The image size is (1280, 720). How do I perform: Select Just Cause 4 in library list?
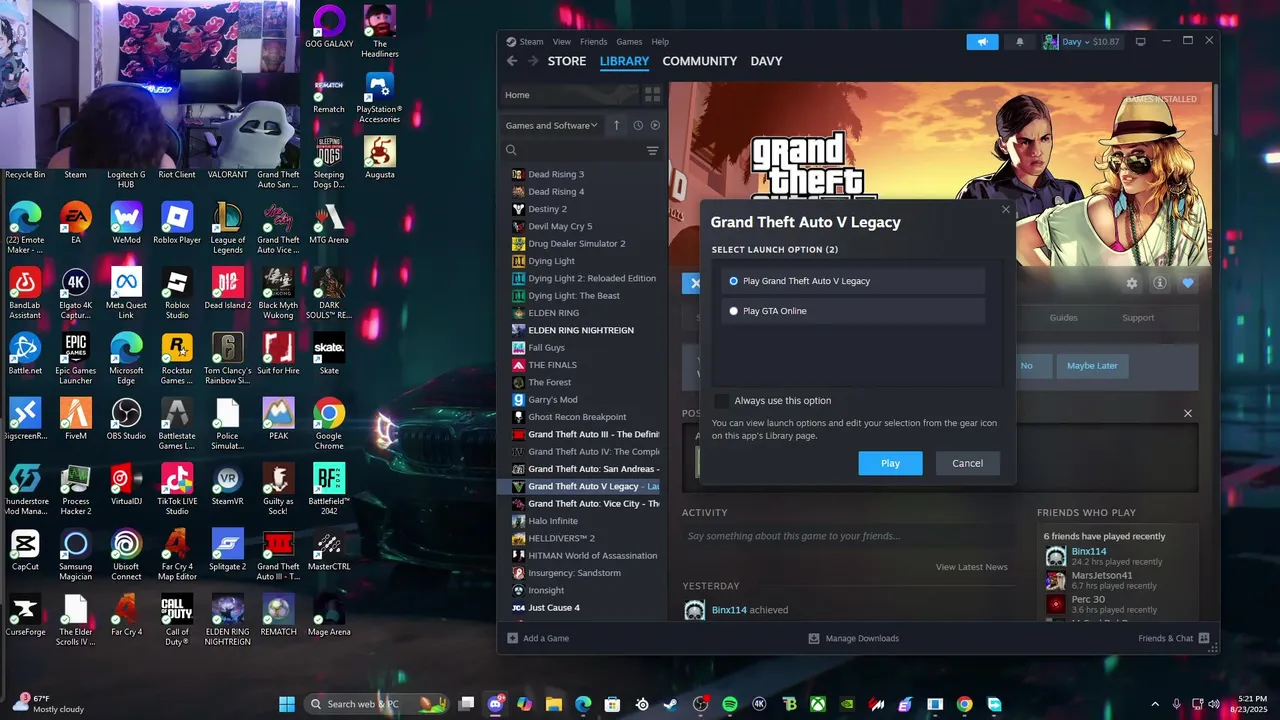554,608
